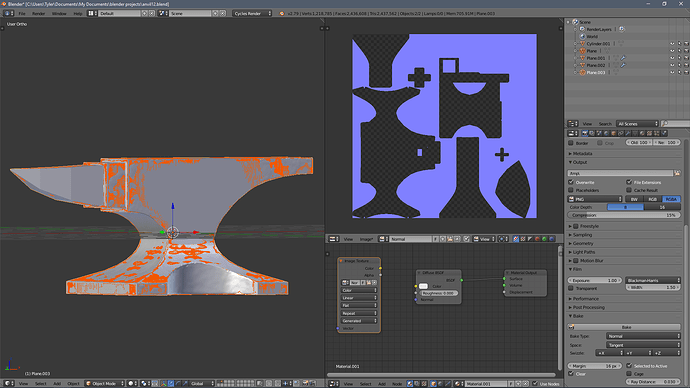Enable the Cache Result checkbox

629,190
